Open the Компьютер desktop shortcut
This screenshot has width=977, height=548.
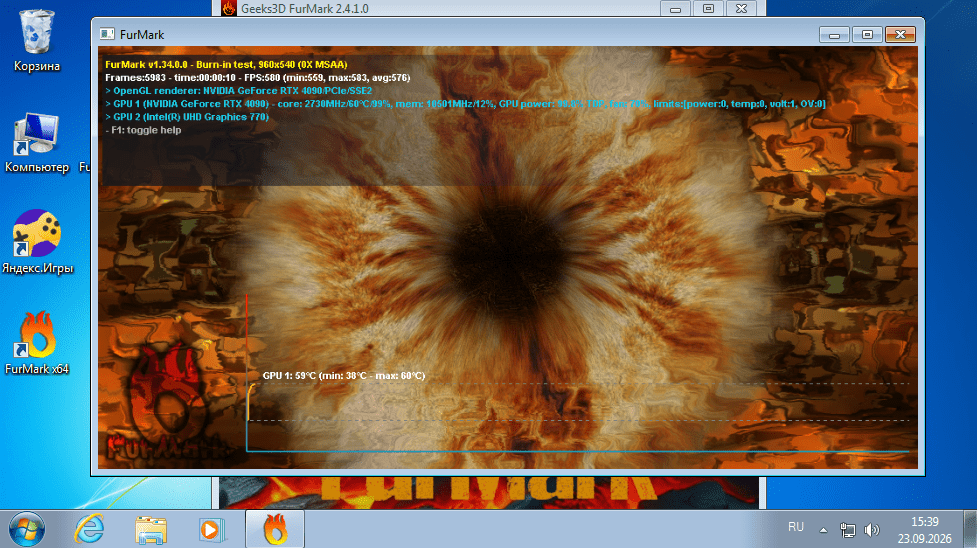37,143
